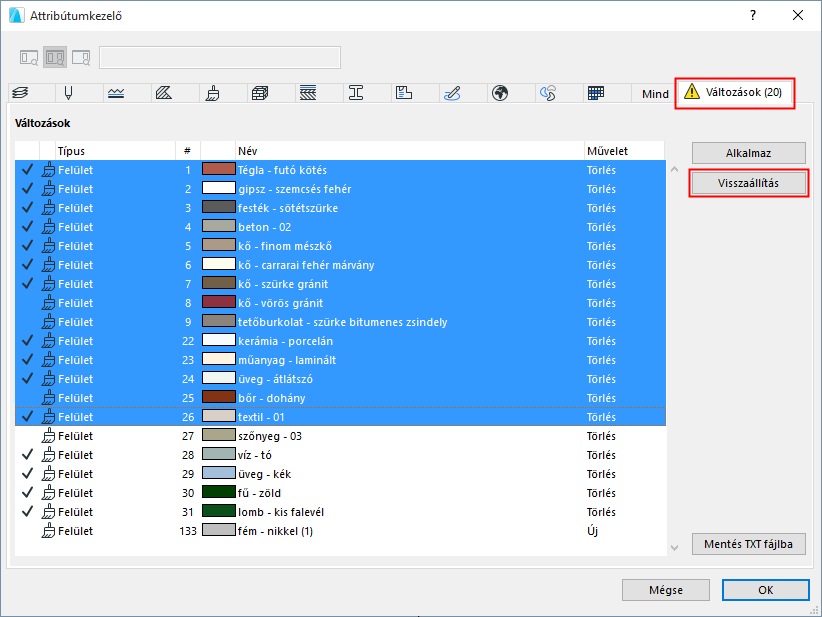Click help question mark in title bar
Screen dimensions: 822x617
[x=753, y=15]
